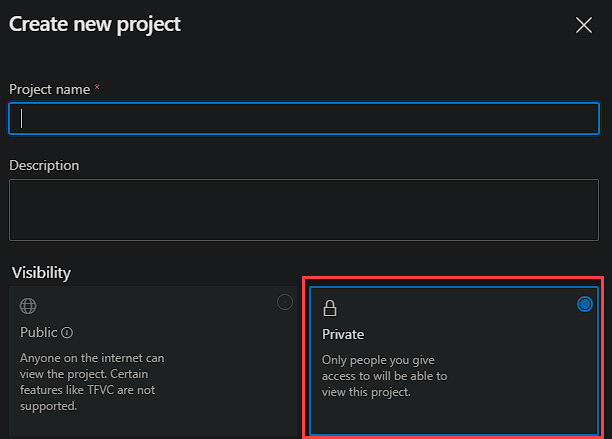Click the Public option title text
Image resolution: width=612 pixels, height=439 pixels.
click(39, 333)
